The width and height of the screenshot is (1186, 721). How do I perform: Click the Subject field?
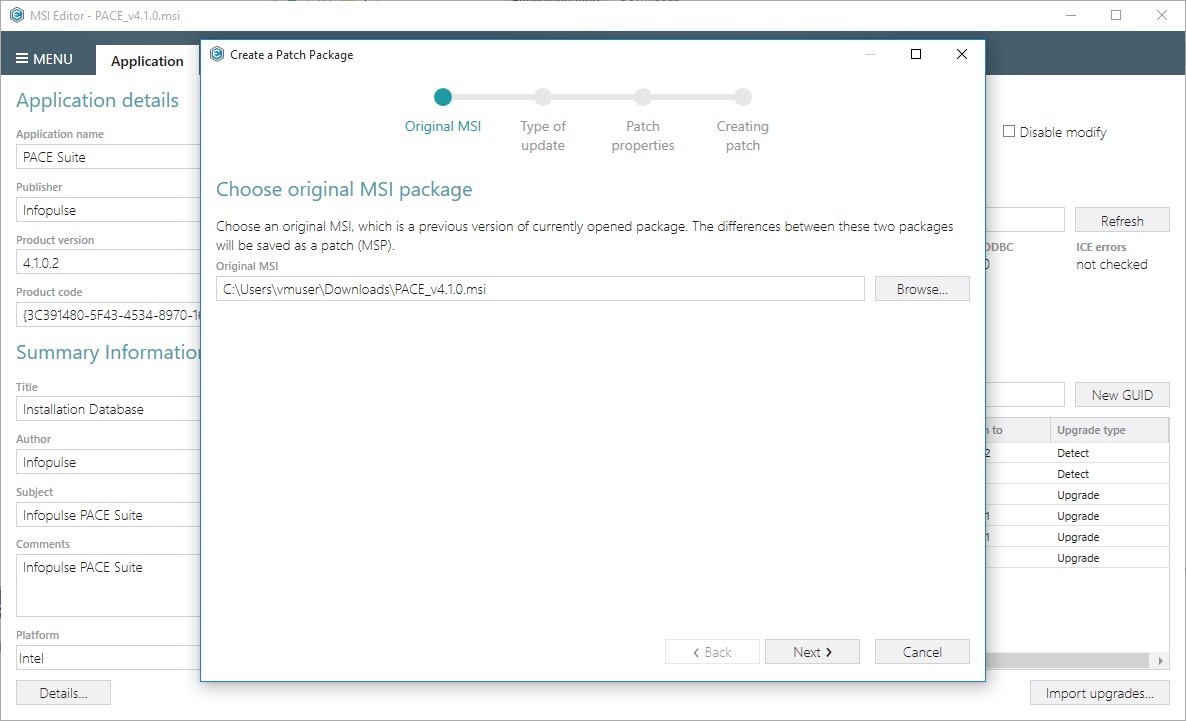point(108,515)
